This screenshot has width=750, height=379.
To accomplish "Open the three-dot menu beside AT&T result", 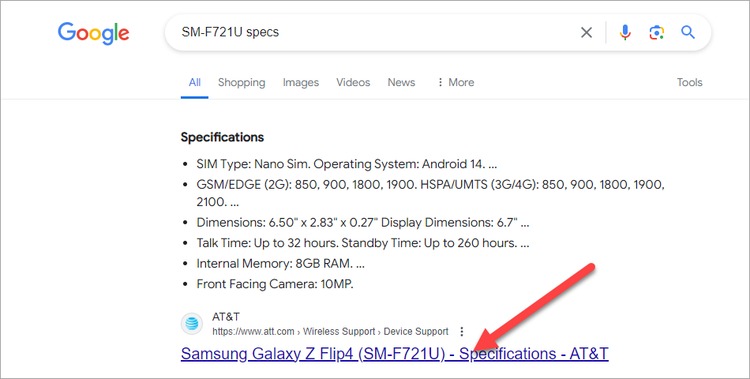I will coord(462,331).
